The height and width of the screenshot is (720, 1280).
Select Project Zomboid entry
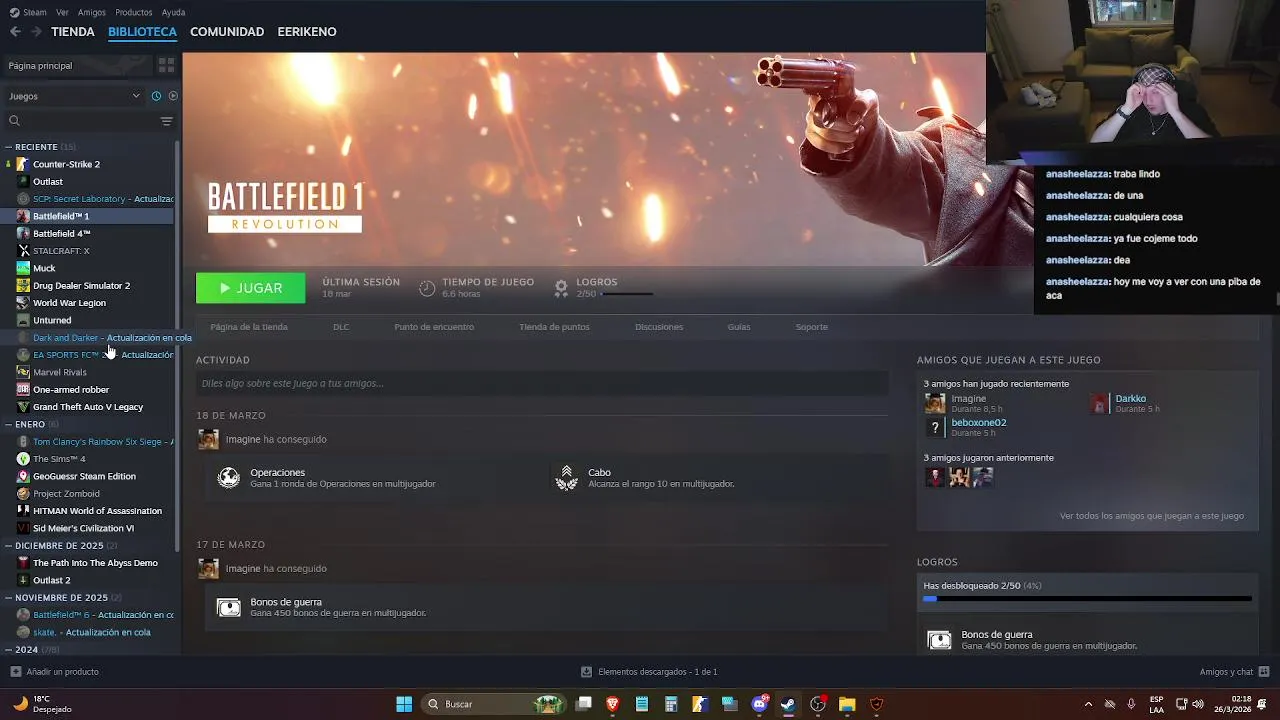(x=66, y=493)
